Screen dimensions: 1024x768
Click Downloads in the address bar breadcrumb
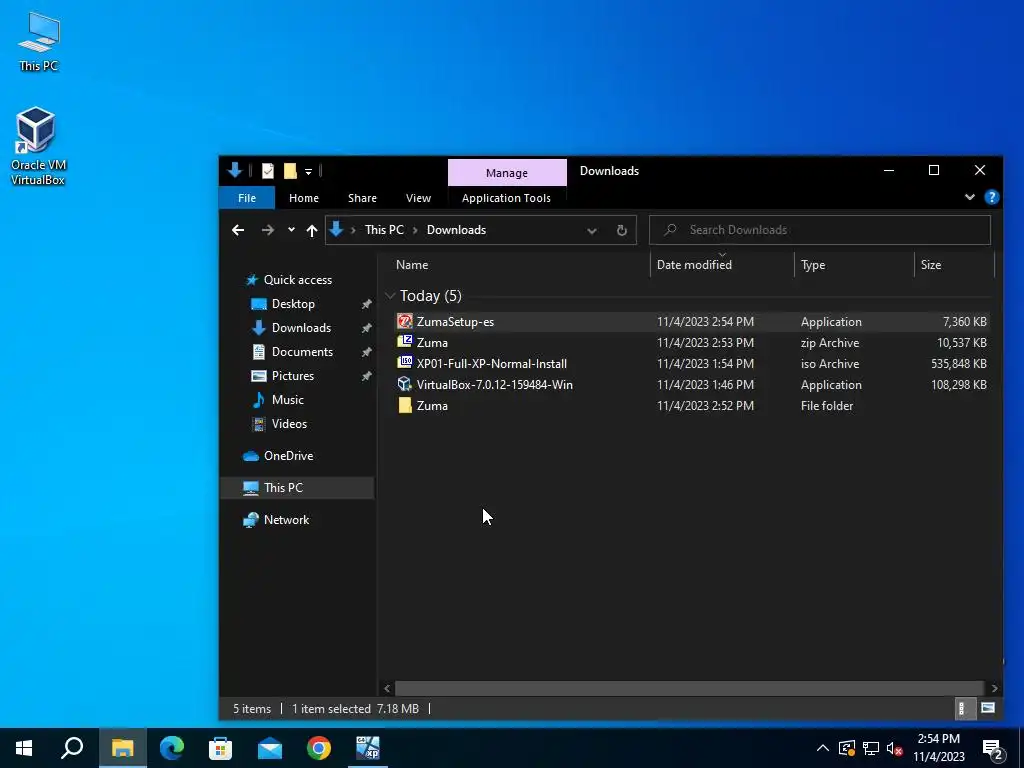point(456,230)
